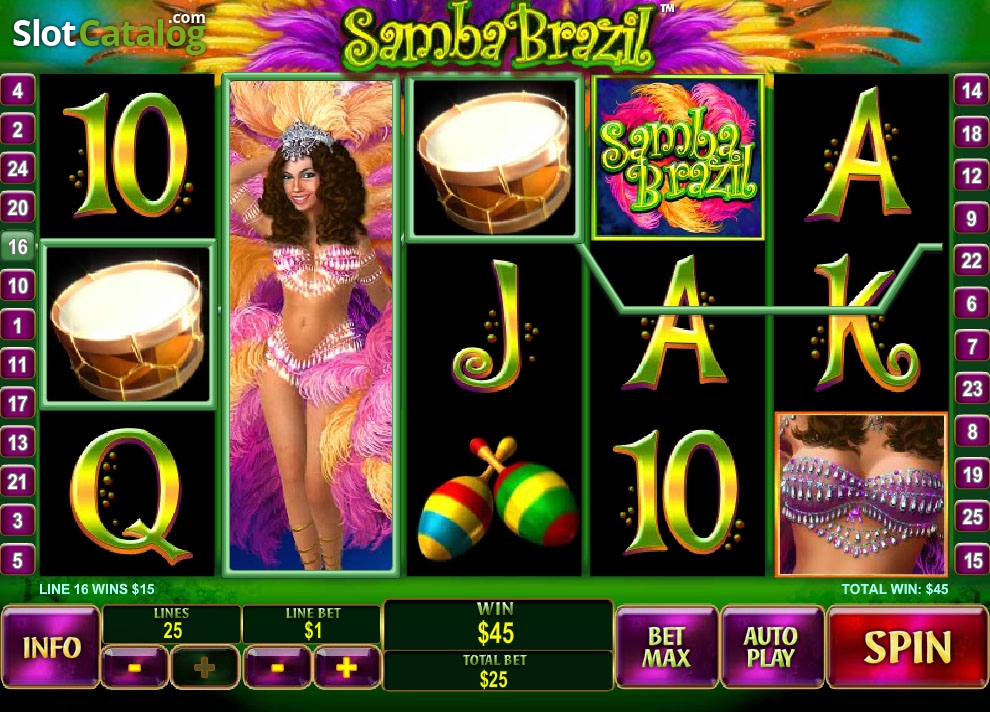This screenshot has width=990, height=712.
Task: Select payline number 4 marker
Action: tap(17, 91)
